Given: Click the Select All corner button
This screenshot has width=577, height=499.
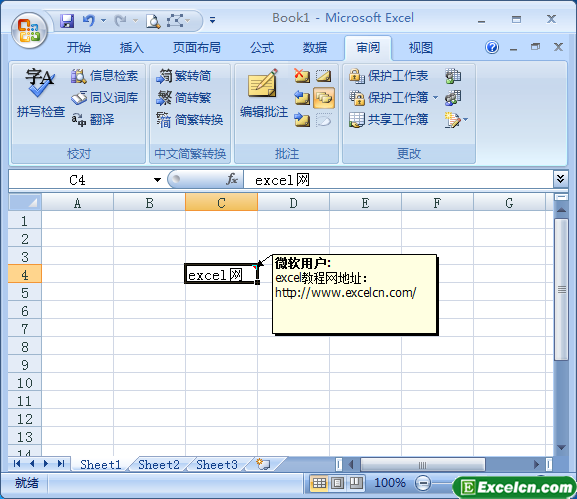Looking at the screenshot, I should (x=25, y=202).
